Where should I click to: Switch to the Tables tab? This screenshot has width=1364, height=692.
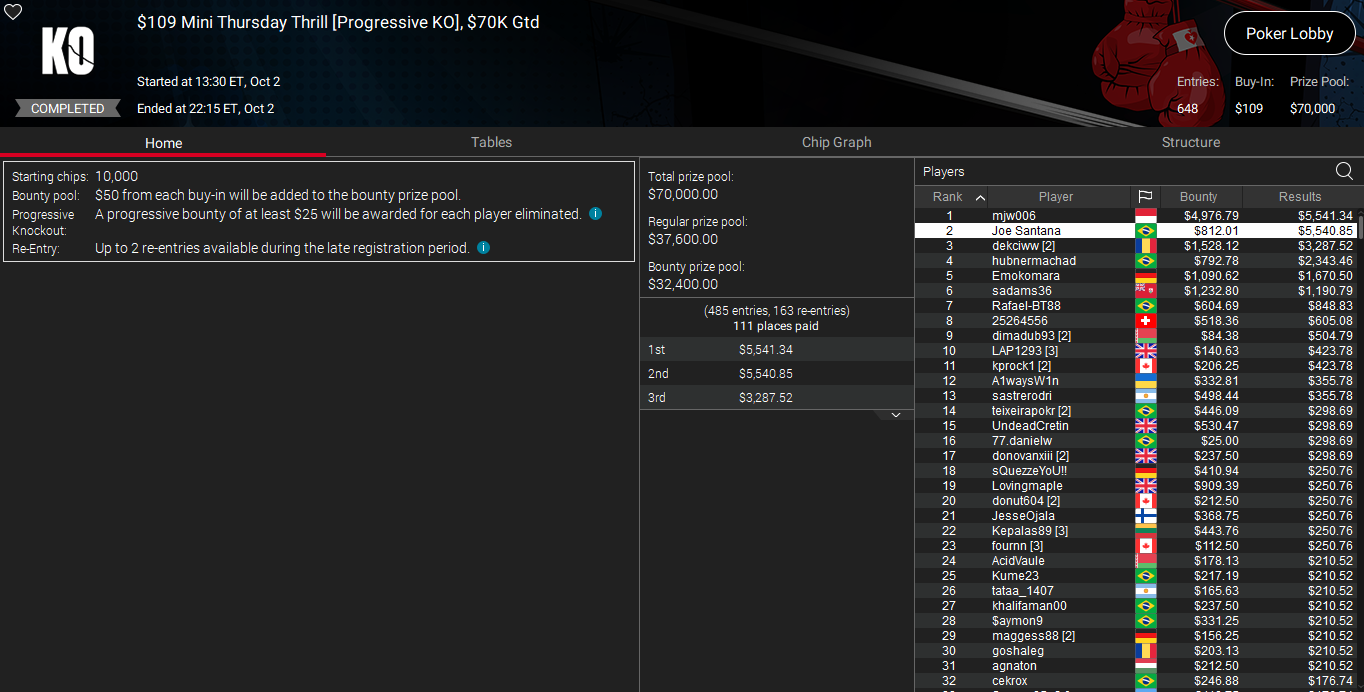point(491,142)
